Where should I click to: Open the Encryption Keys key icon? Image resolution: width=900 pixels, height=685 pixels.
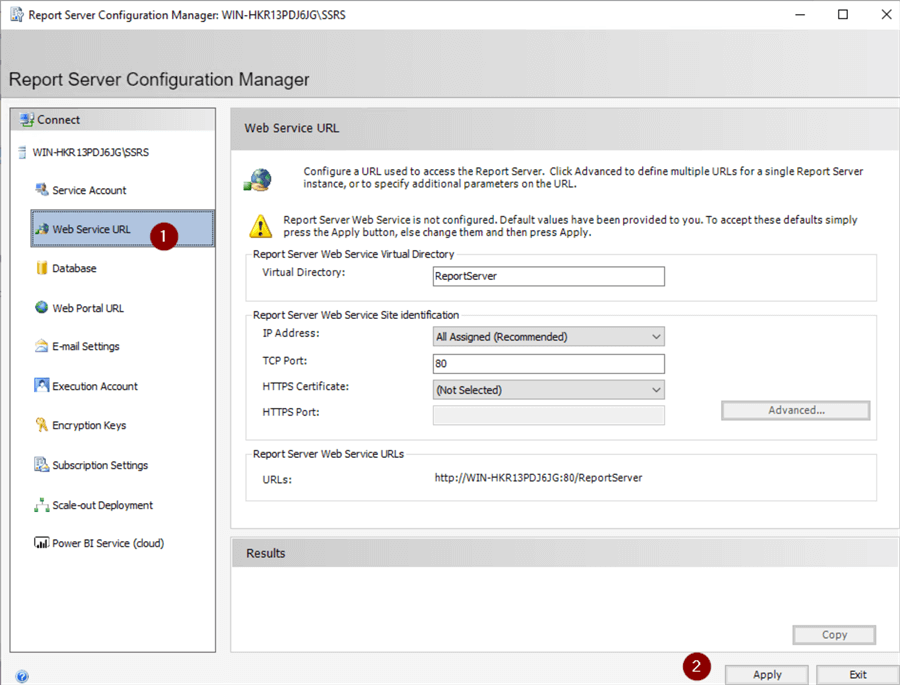point(42,425)
